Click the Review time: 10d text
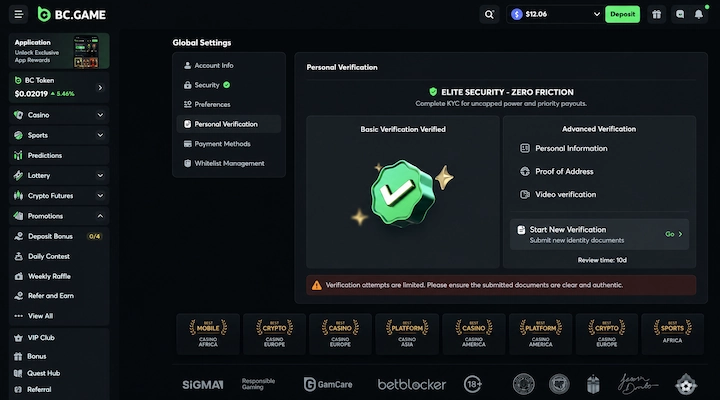 pyautogui.click(x=602, y=260)
